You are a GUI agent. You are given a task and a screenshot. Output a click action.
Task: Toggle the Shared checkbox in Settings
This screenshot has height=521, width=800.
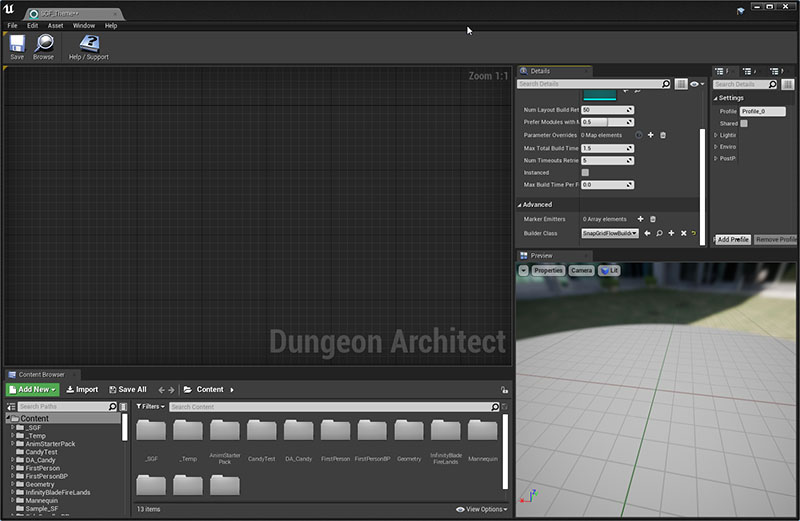[744, 123]
